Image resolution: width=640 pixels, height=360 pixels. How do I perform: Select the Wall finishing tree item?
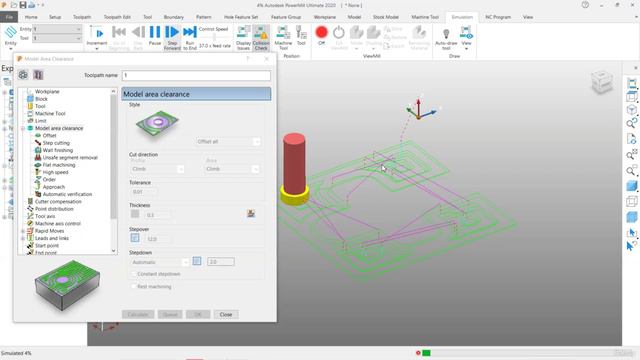(58, 150)
